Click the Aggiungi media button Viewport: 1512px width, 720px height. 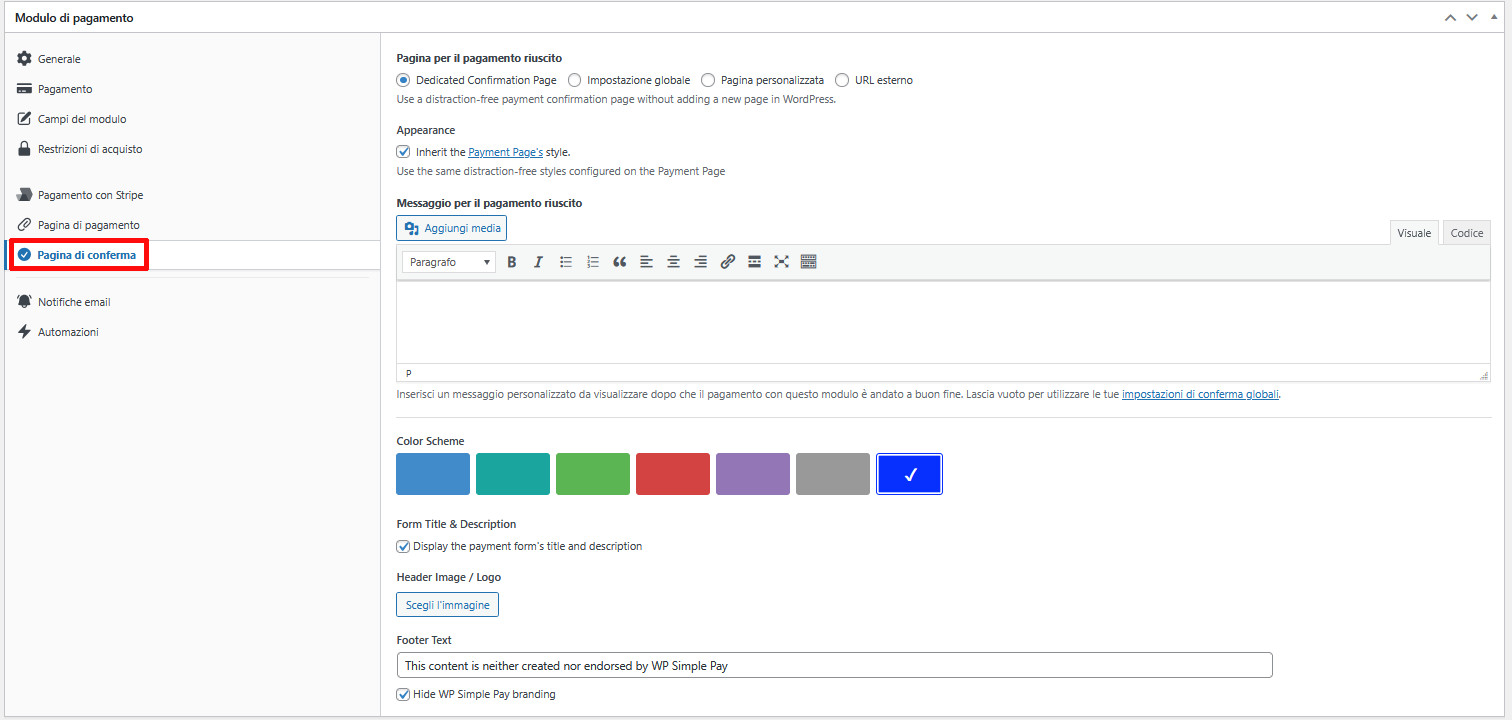[451, 228]
